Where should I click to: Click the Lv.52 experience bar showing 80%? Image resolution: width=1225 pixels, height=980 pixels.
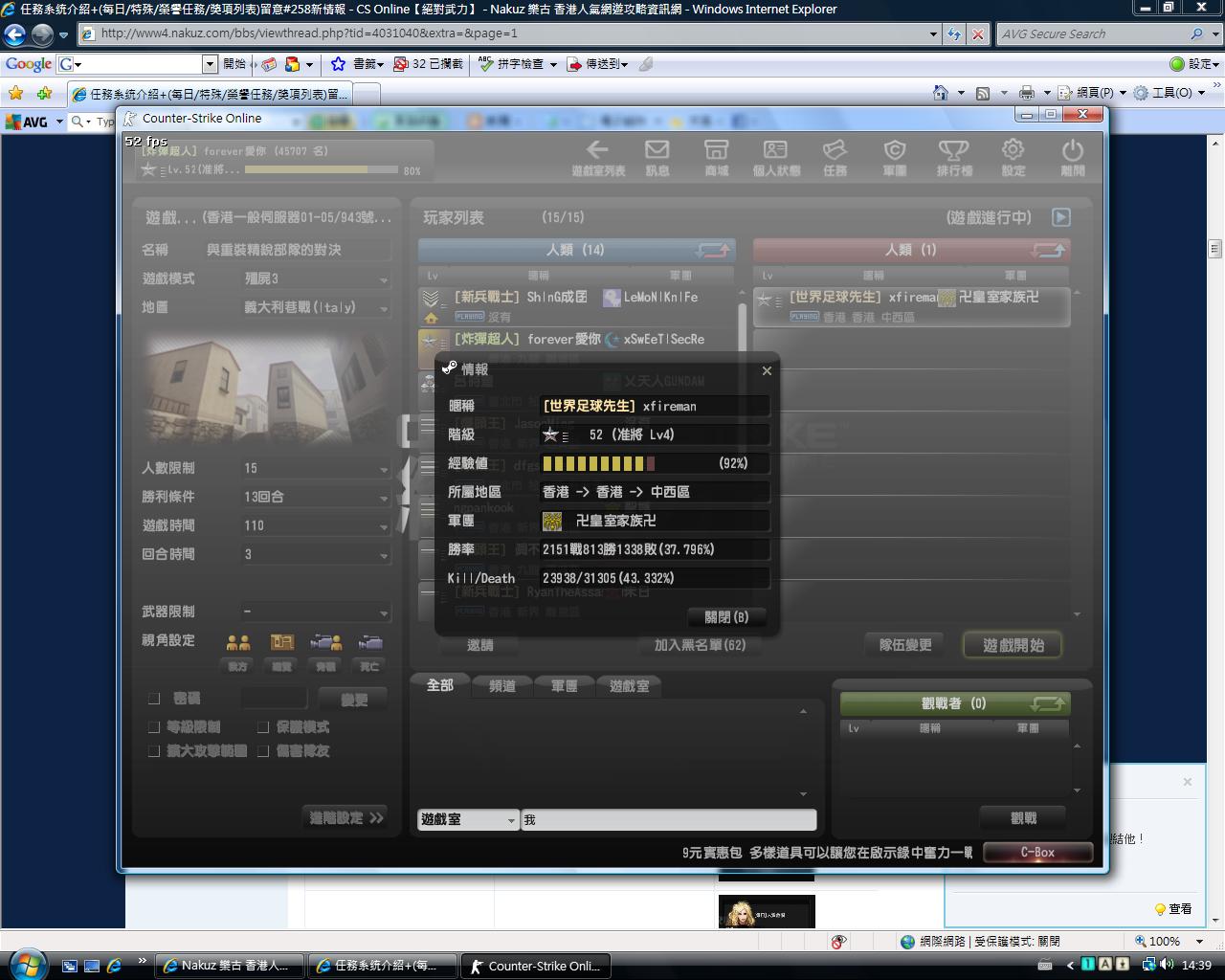[x=321, y=169]
